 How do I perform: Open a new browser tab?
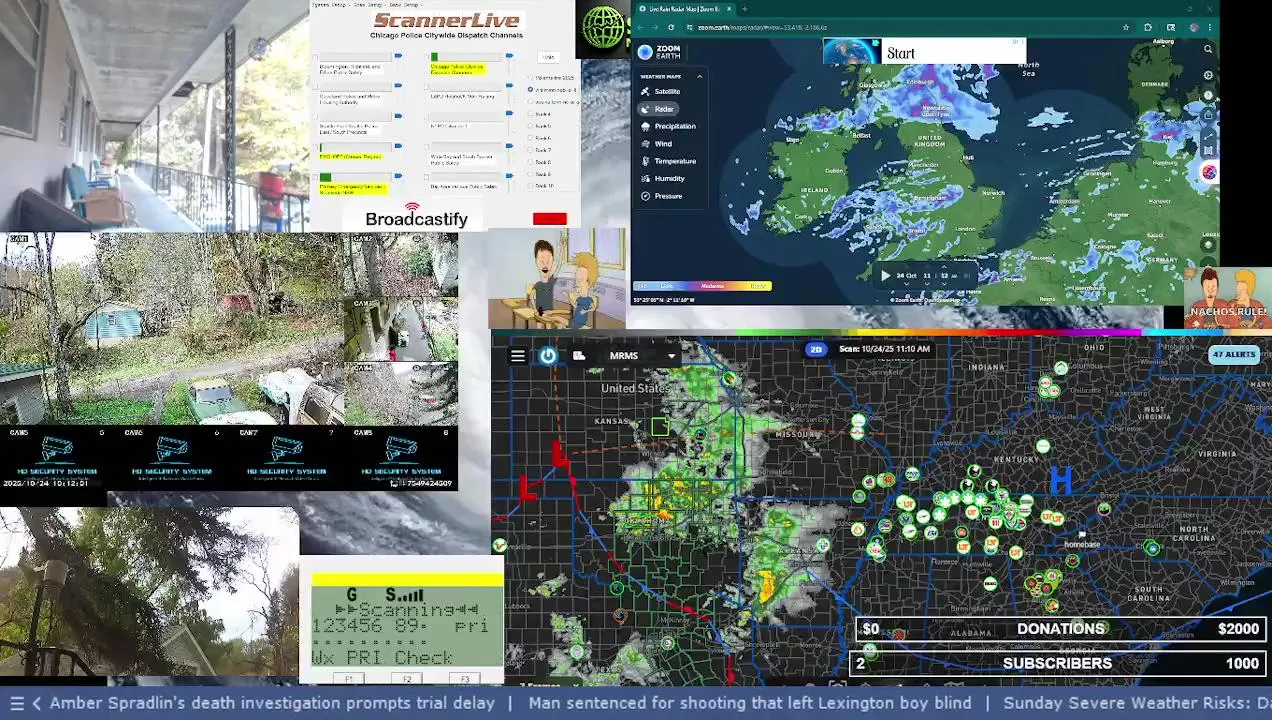click(x=744, y=9)
